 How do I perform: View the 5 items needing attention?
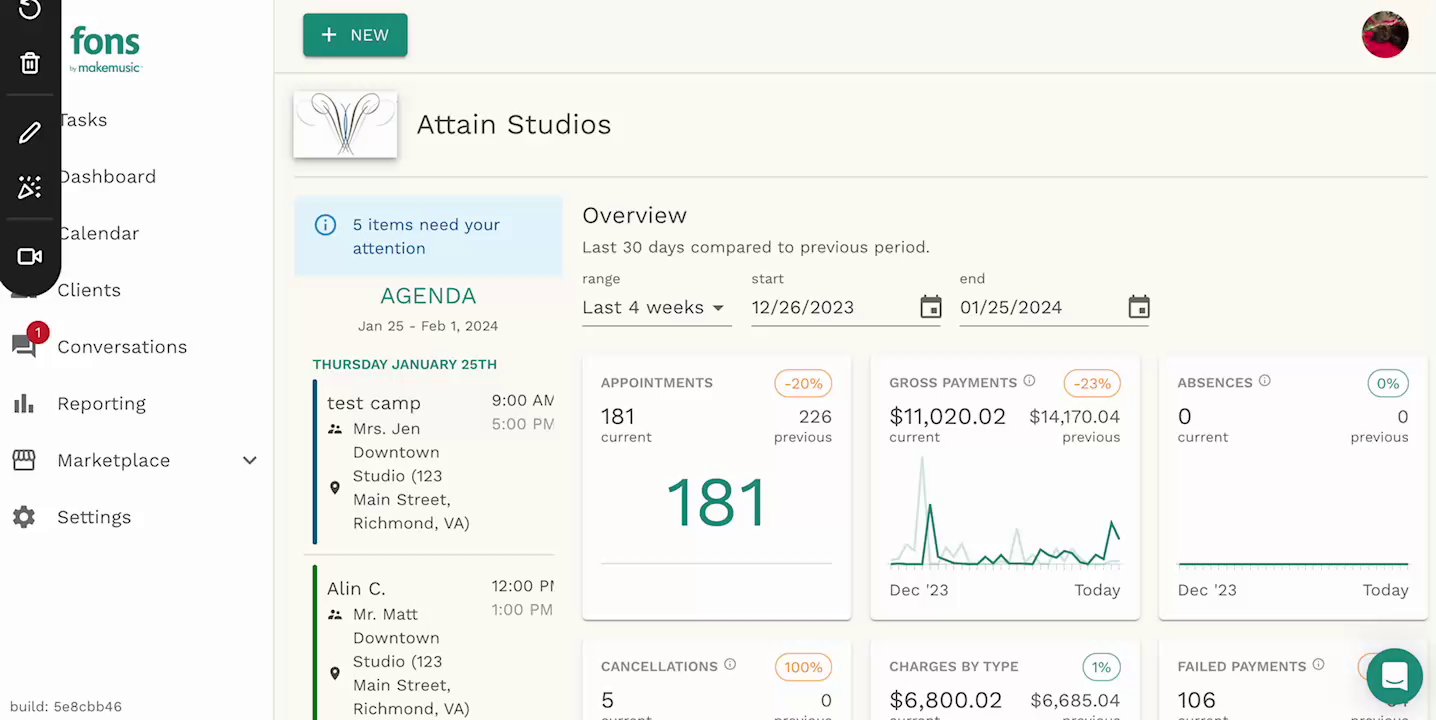[427, 237]
